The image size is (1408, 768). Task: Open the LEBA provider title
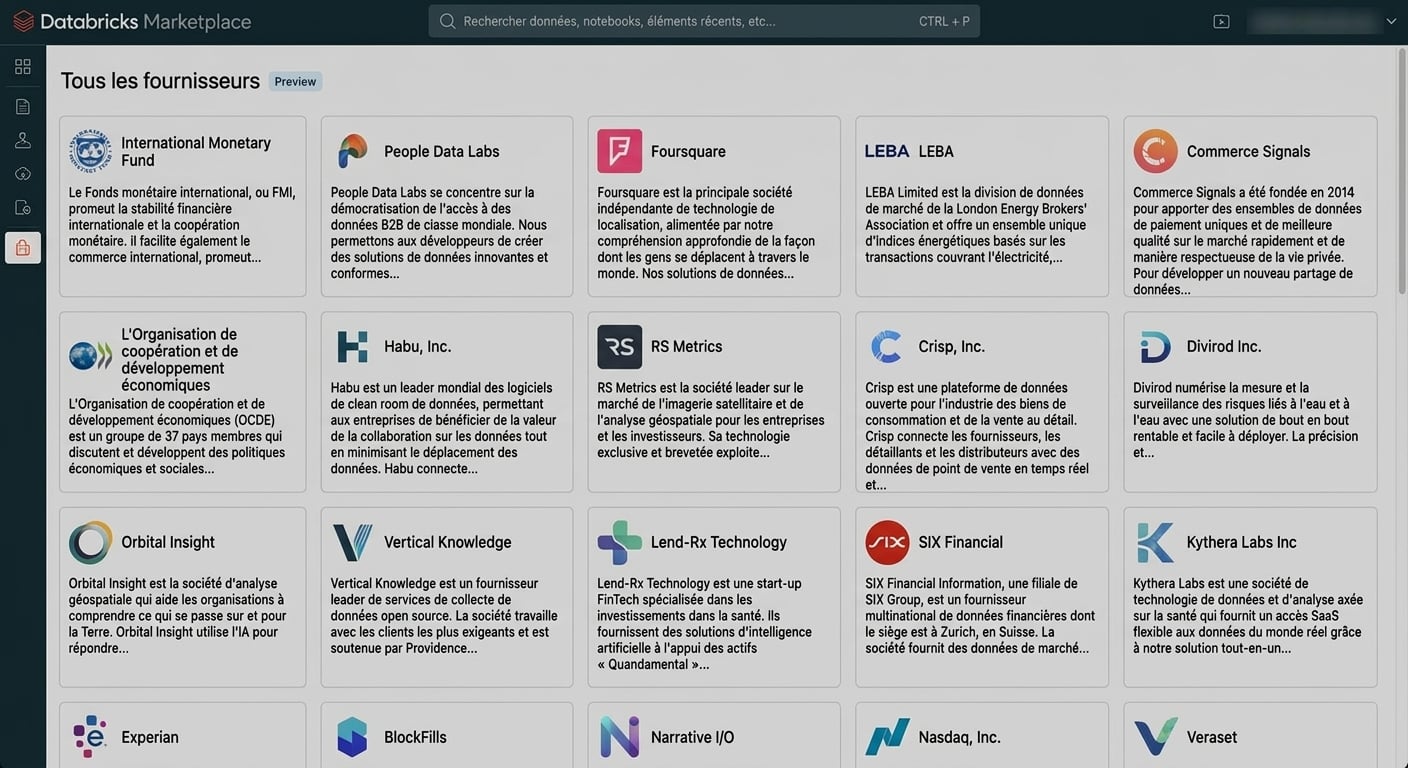click(x=936, y=151)
